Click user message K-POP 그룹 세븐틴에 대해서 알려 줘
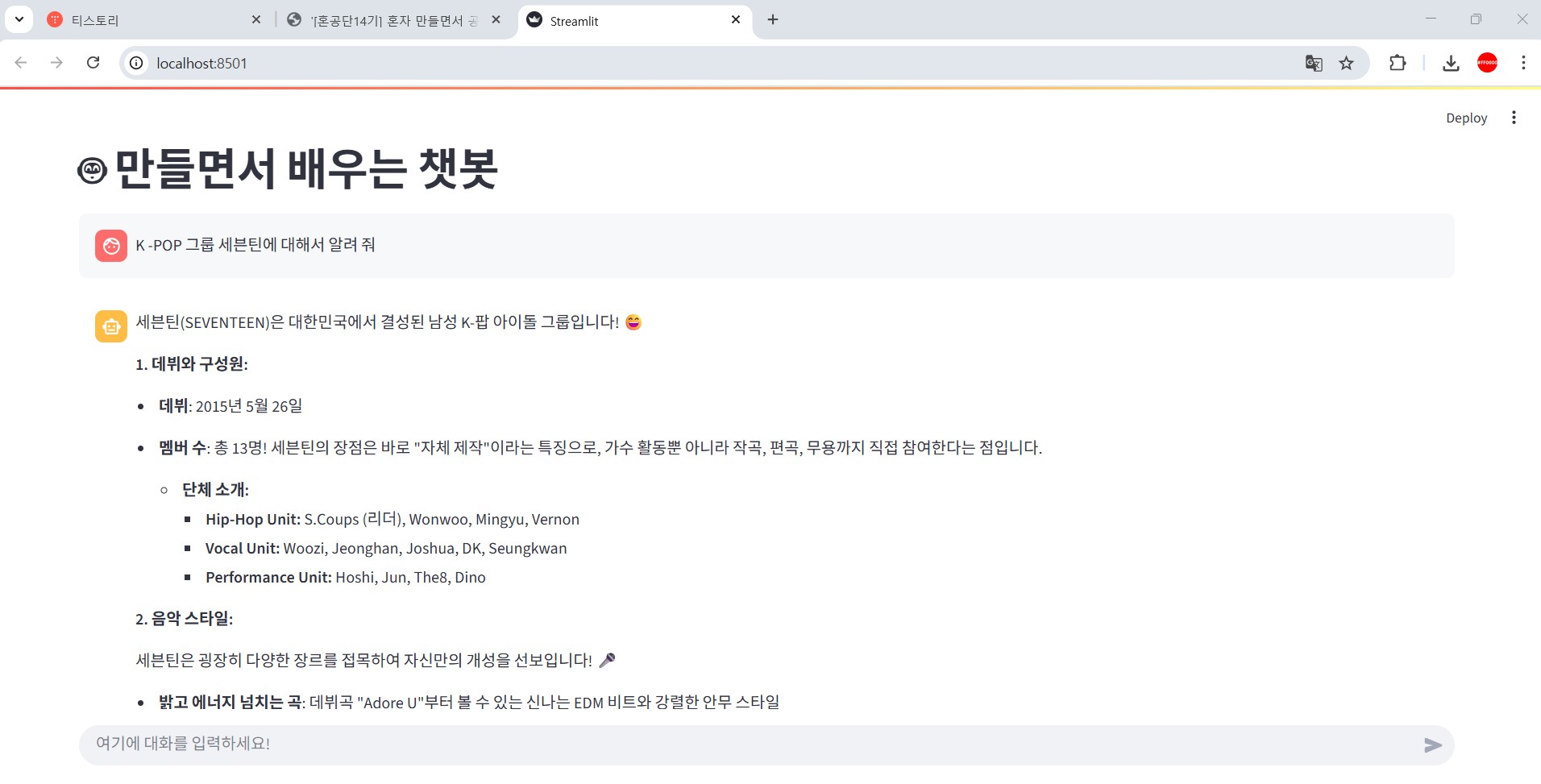1541x784 pixels. point(255,245)
